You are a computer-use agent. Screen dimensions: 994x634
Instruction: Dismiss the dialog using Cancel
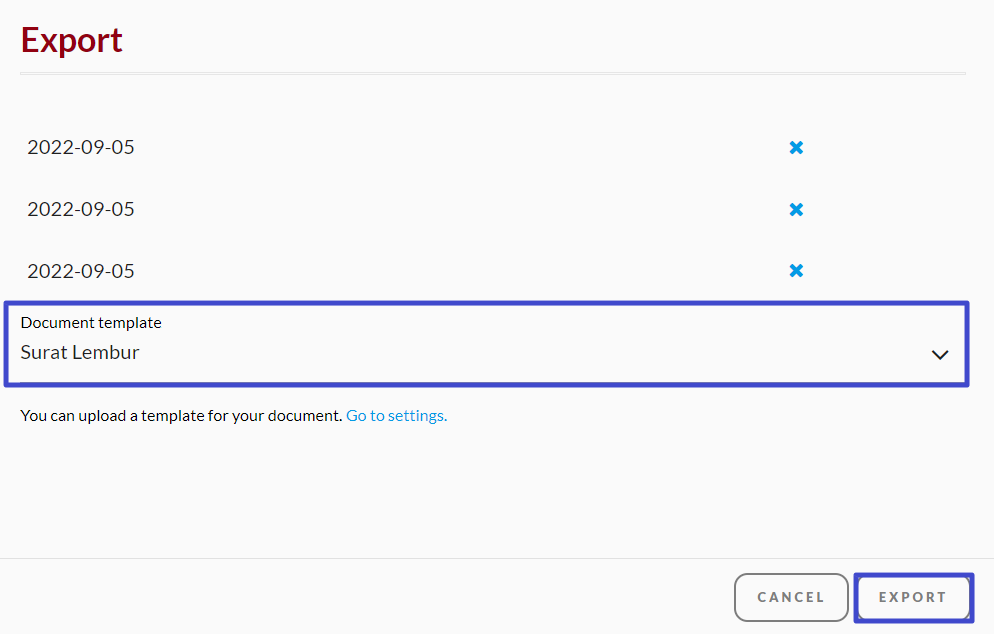pyautogui.click(x=791, y=597)
